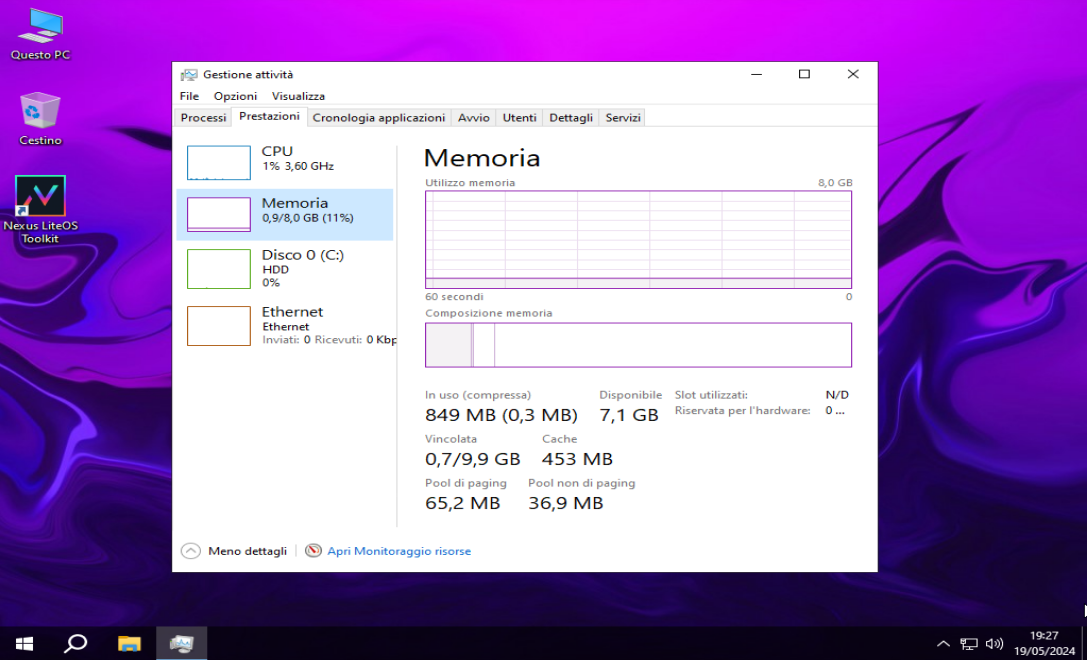Switch to the Processi tab
1087x660 pixels.
tap(203, 118)
